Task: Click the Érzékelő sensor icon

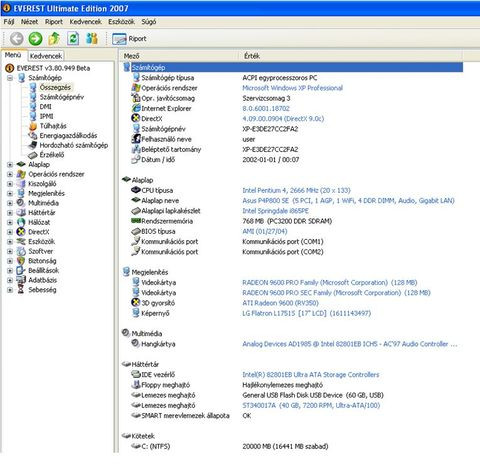Action: click(33, 155)
